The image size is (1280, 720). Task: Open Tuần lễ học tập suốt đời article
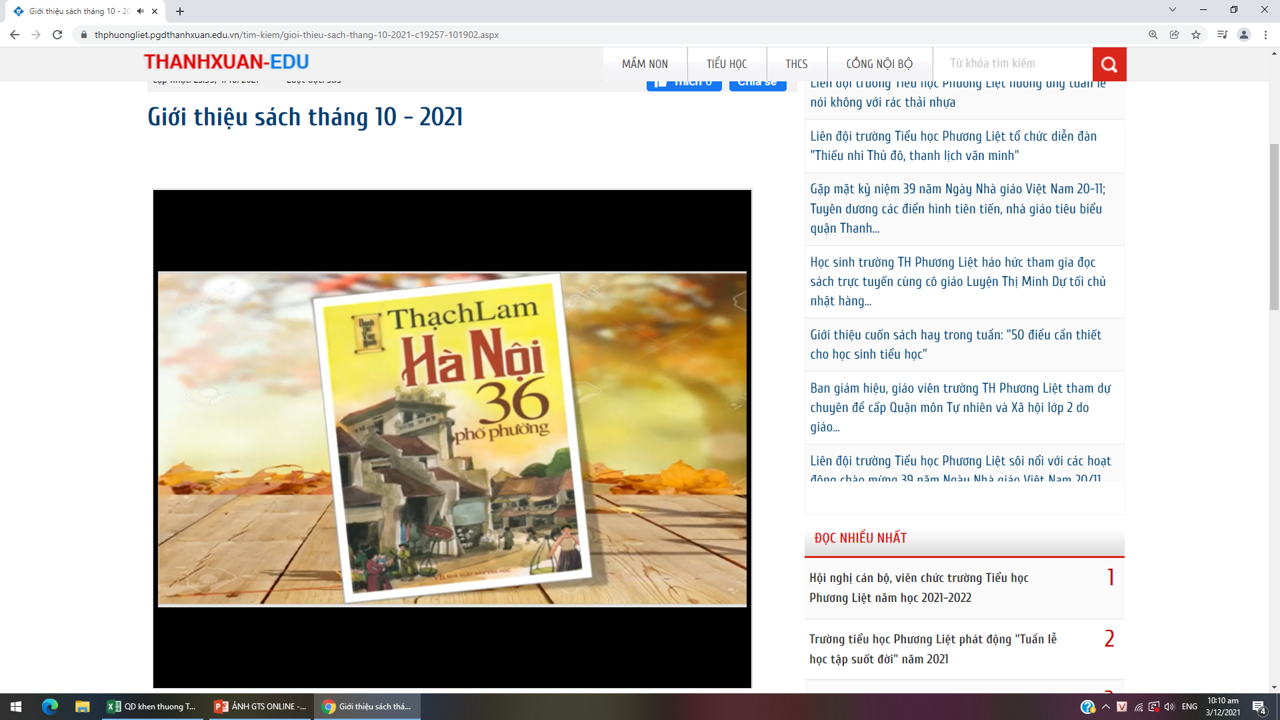pos(933,649)
